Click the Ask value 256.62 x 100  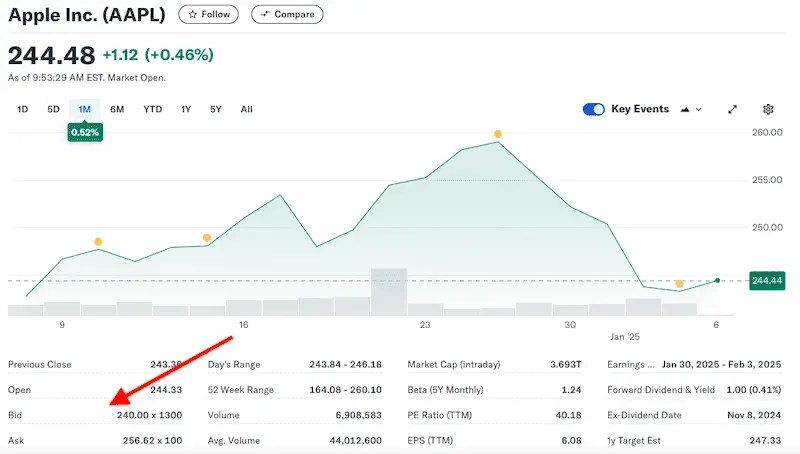click(153, 440)
